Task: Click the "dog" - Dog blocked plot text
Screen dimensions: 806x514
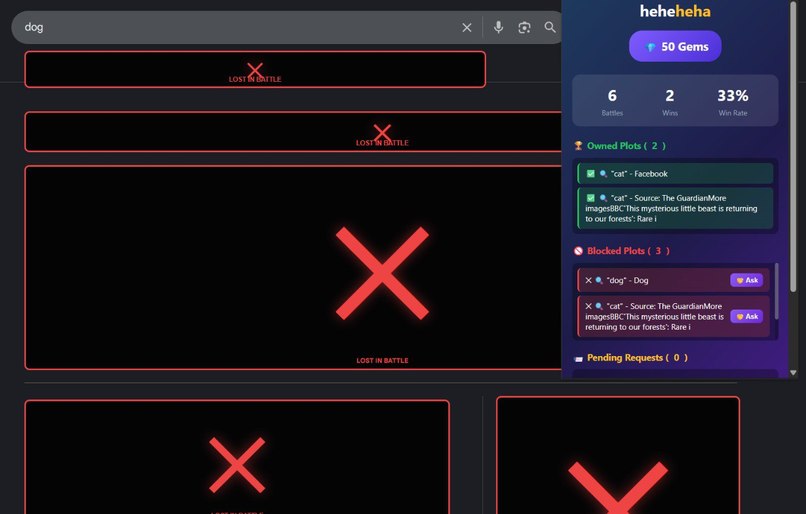Action: point(628,280)
